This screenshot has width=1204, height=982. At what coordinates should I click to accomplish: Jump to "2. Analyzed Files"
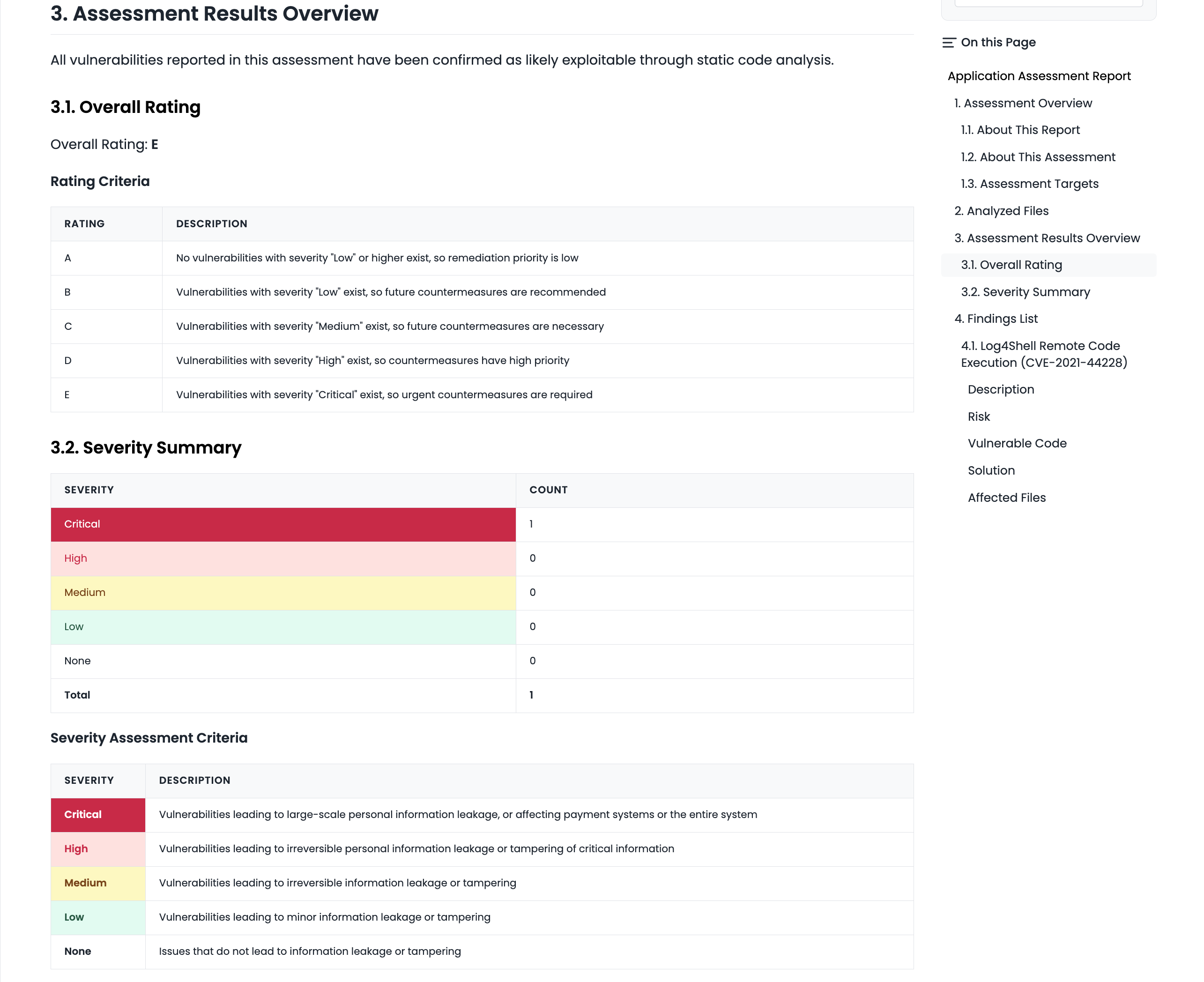click(1002, 210)
